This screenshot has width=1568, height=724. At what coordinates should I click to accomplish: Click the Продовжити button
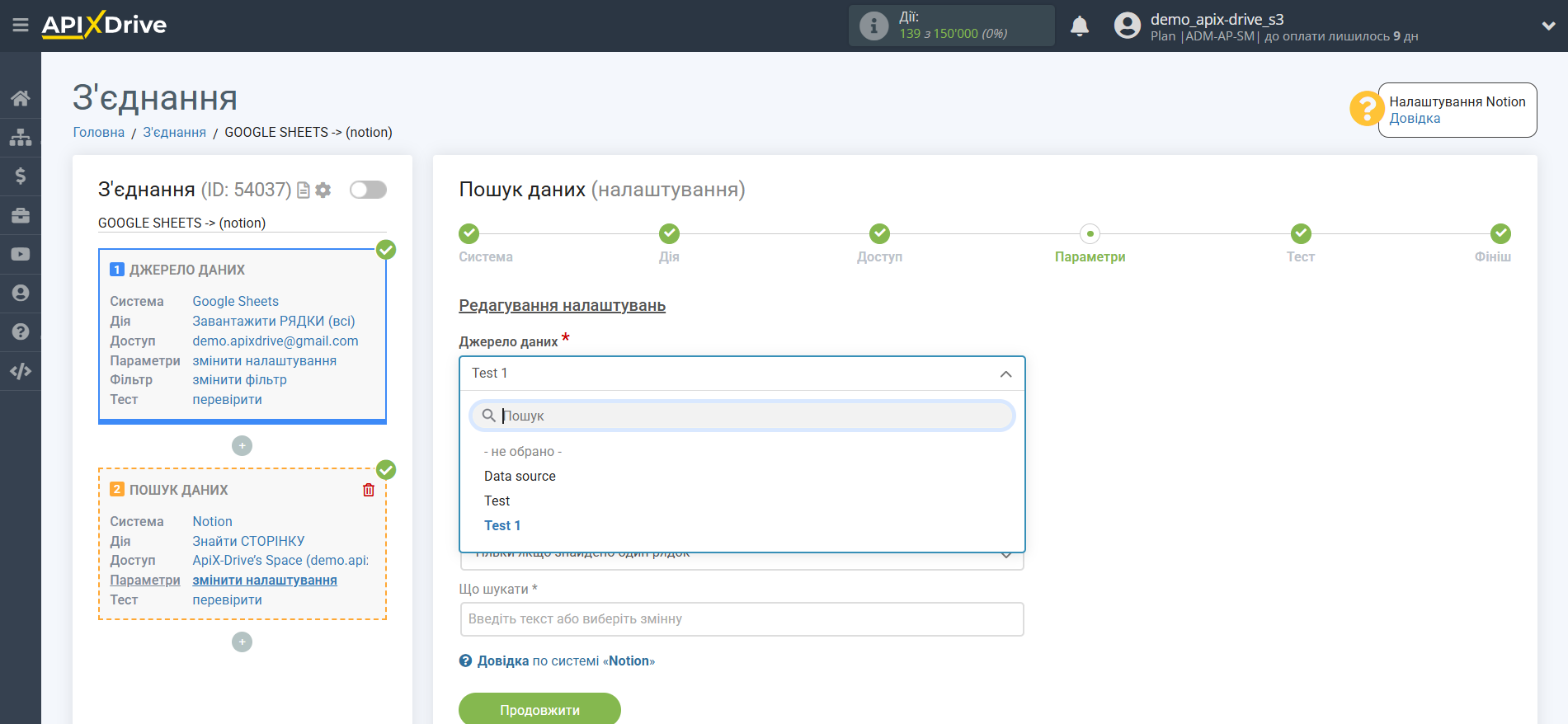tap(539, 709)
